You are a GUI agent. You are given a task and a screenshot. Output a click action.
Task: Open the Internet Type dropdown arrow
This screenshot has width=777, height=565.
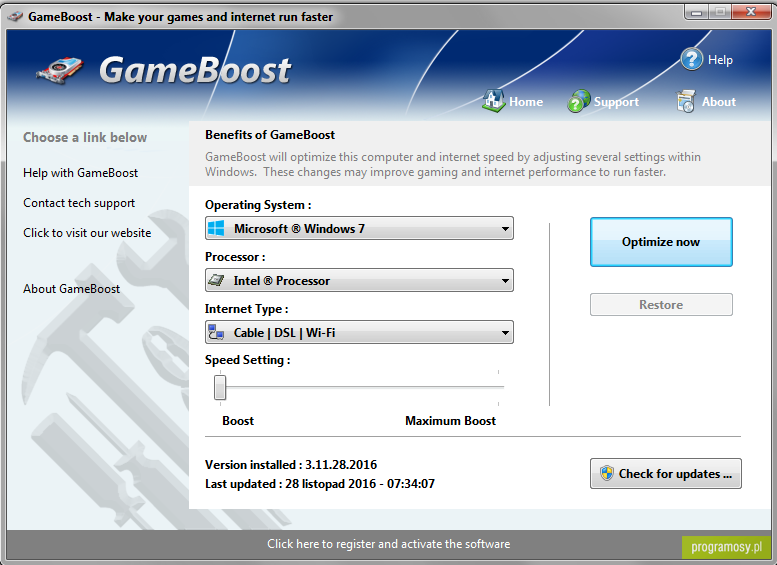coord(505,333)
